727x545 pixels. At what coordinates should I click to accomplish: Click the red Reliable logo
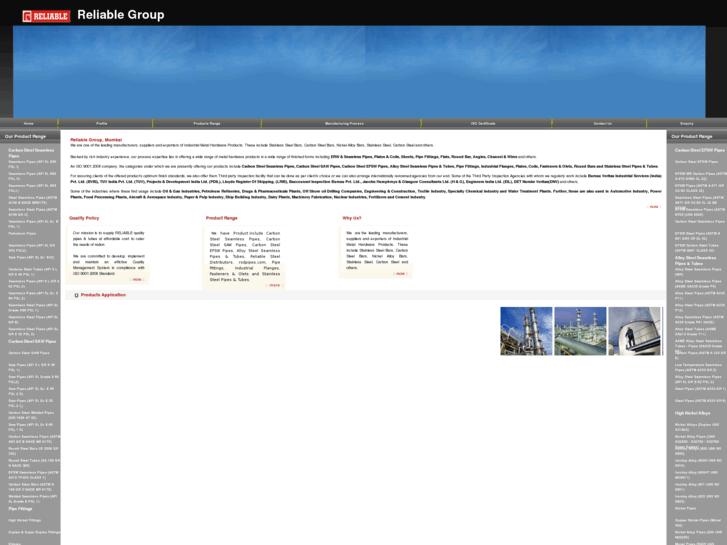click(46, 16)
